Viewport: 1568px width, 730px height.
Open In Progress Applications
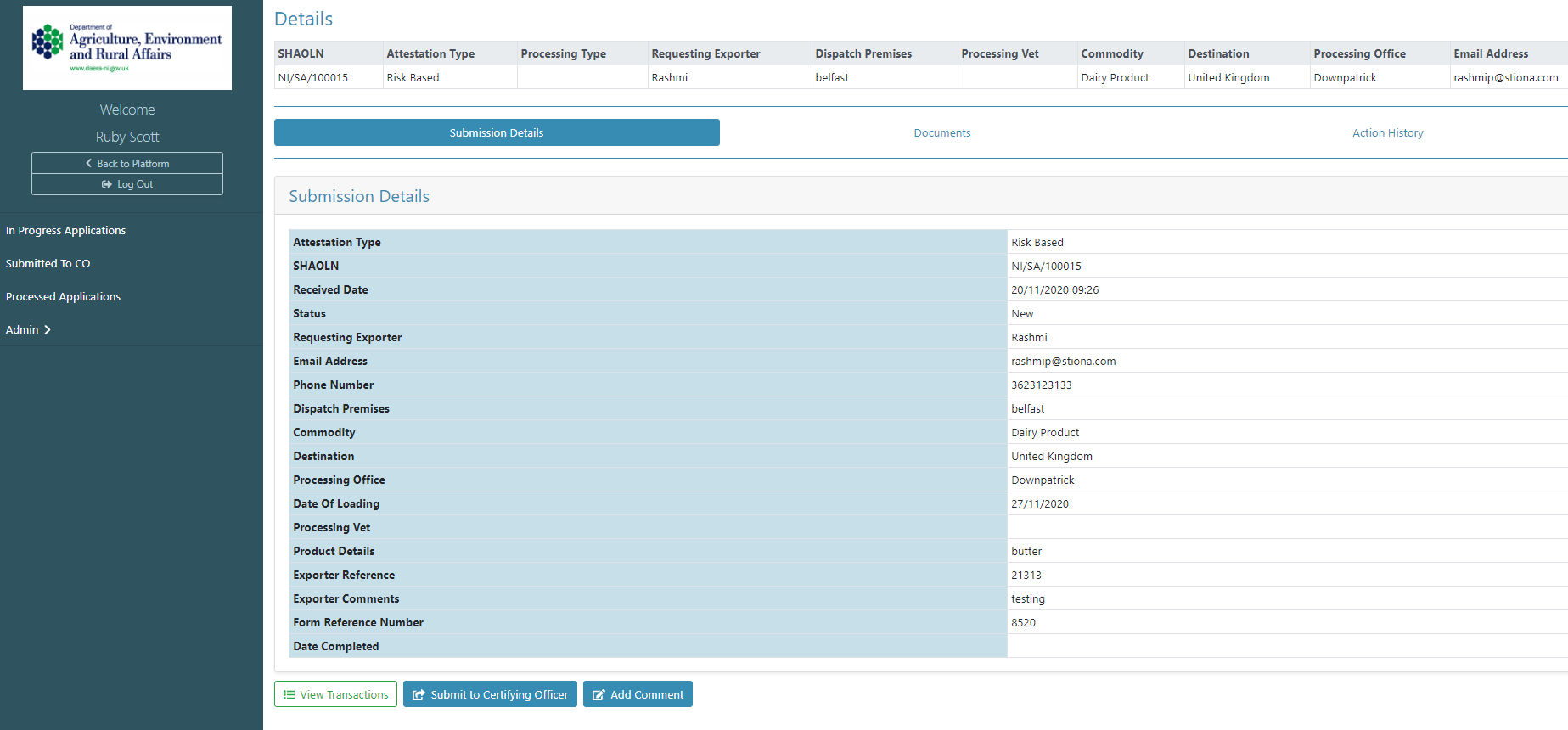point(65,230)
